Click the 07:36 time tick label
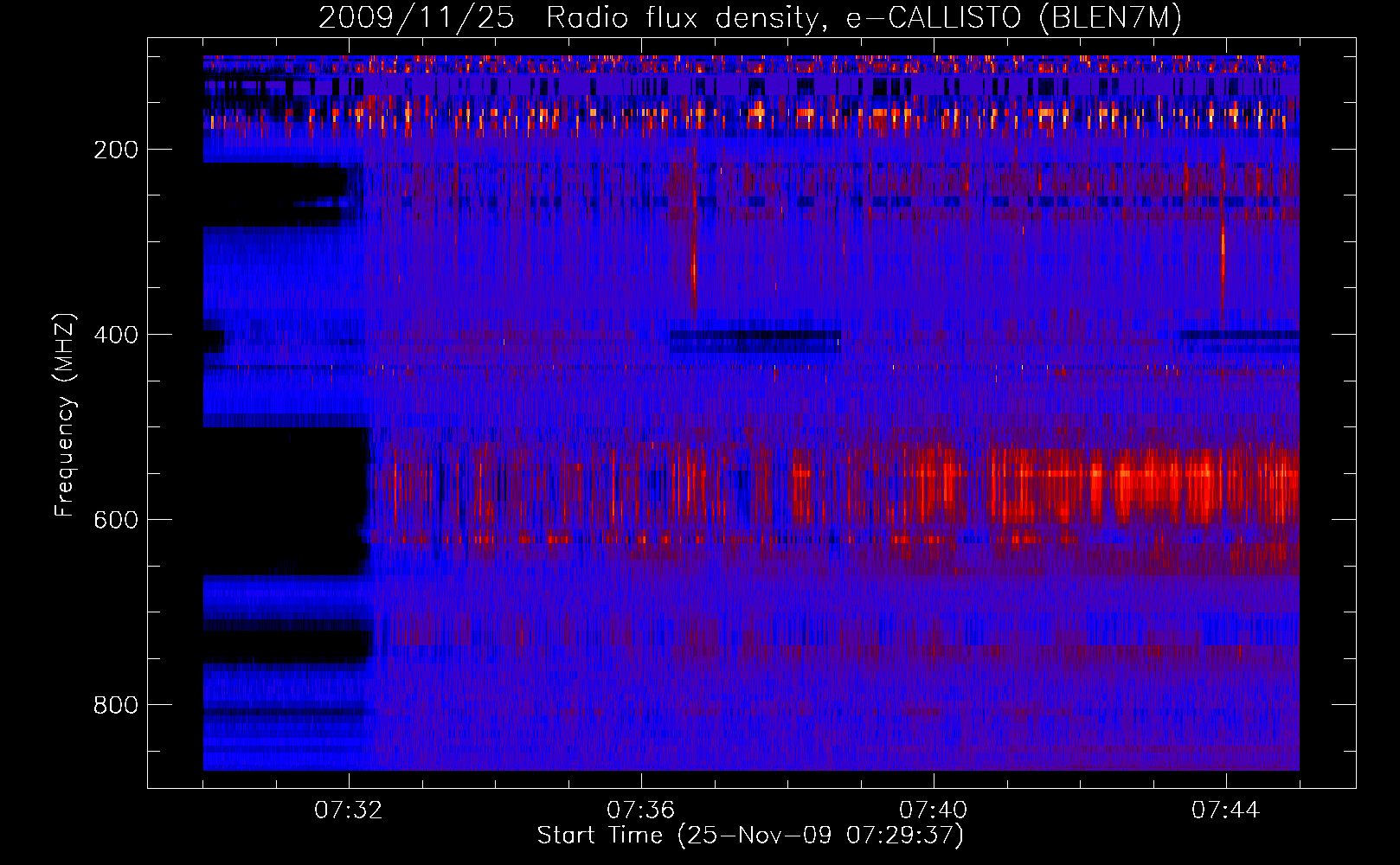 point(641,810)
